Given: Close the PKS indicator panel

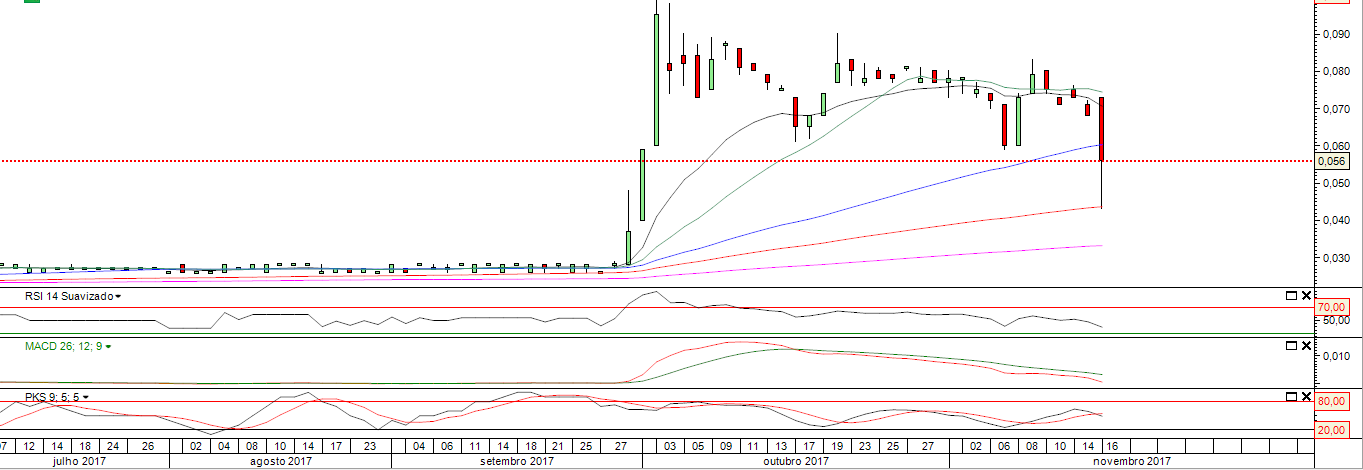Looking at the screenshot, I should (x=1306, y=396).
